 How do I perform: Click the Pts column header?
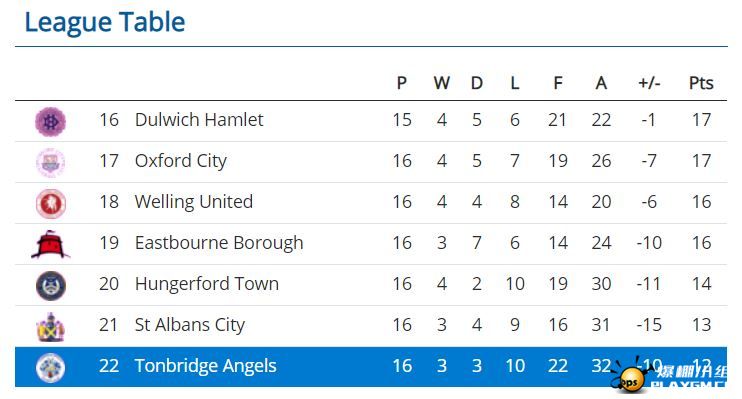point(701,83)
